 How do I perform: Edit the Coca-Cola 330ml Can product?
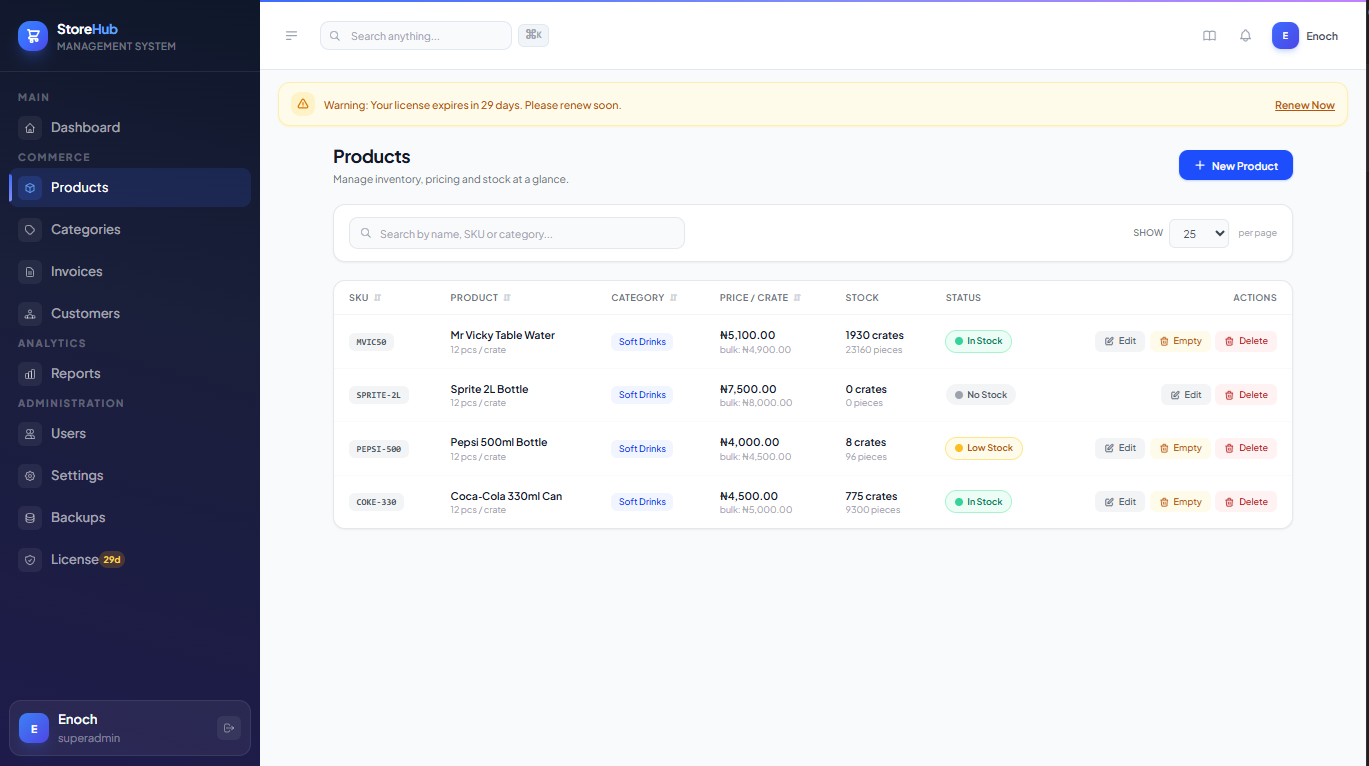(1120, 502)
